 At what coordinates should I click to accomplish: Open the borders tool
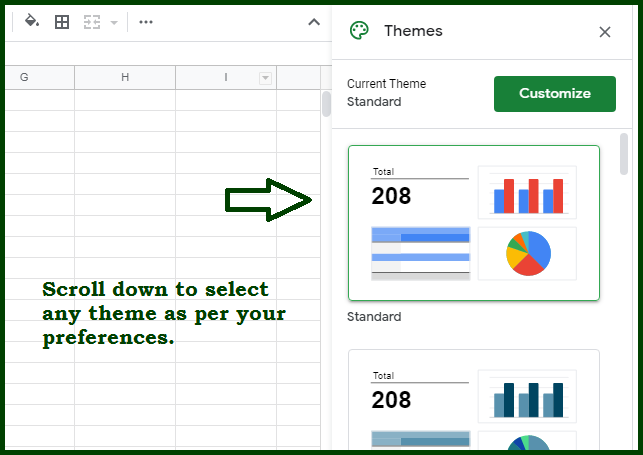tap(62, 22)
